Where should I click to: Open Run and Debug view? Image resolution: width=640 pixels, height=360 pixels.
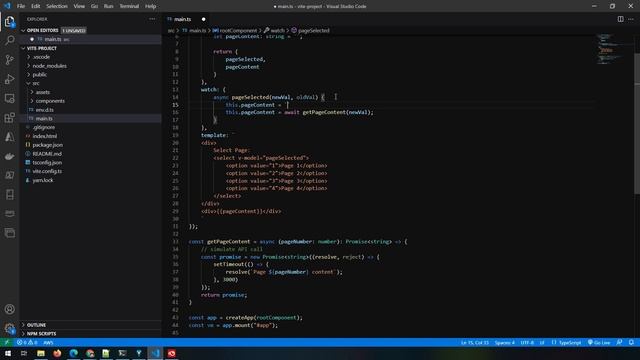tap(9, 79)
